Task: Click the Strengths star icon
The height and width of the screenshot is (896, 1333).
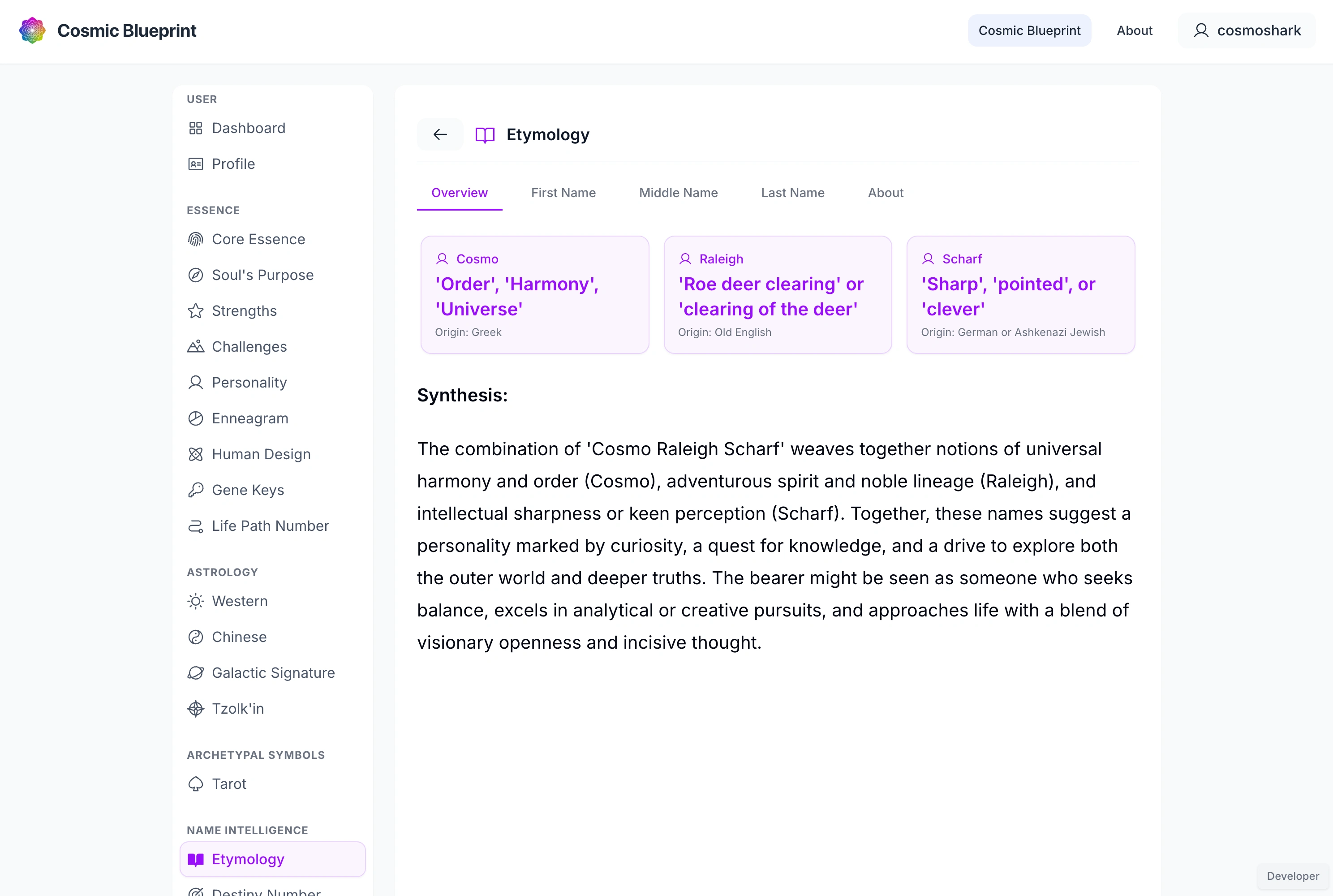Action: point(195,311)
